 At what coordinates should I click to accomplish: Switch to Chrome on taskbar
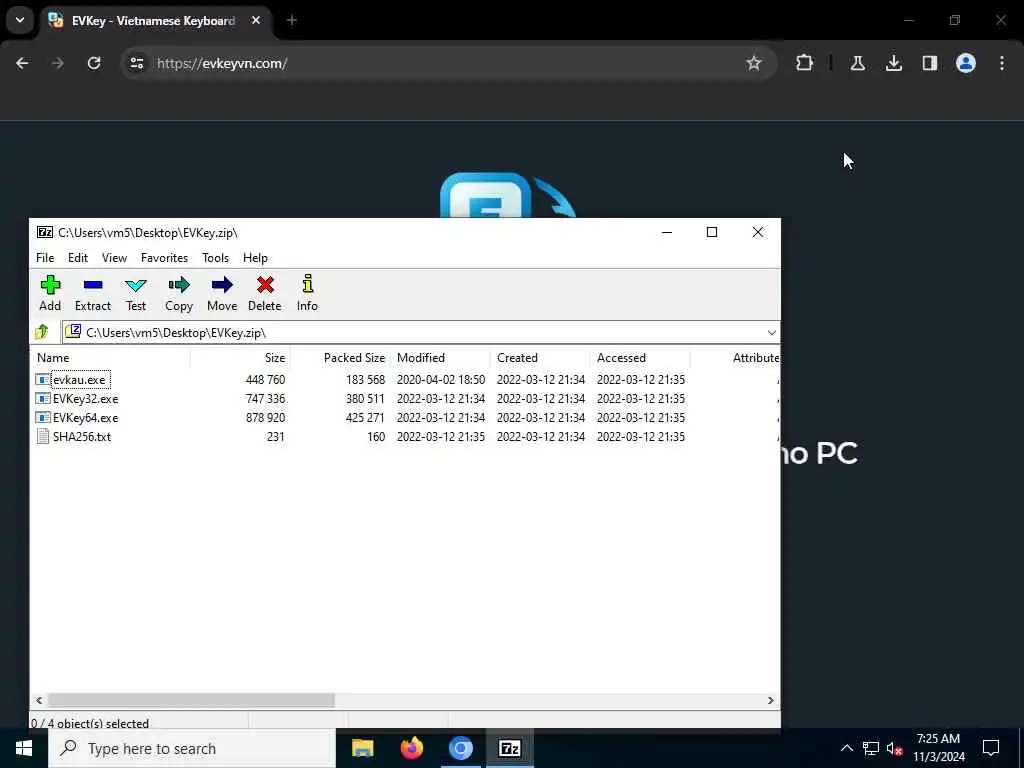click(460, 748)
